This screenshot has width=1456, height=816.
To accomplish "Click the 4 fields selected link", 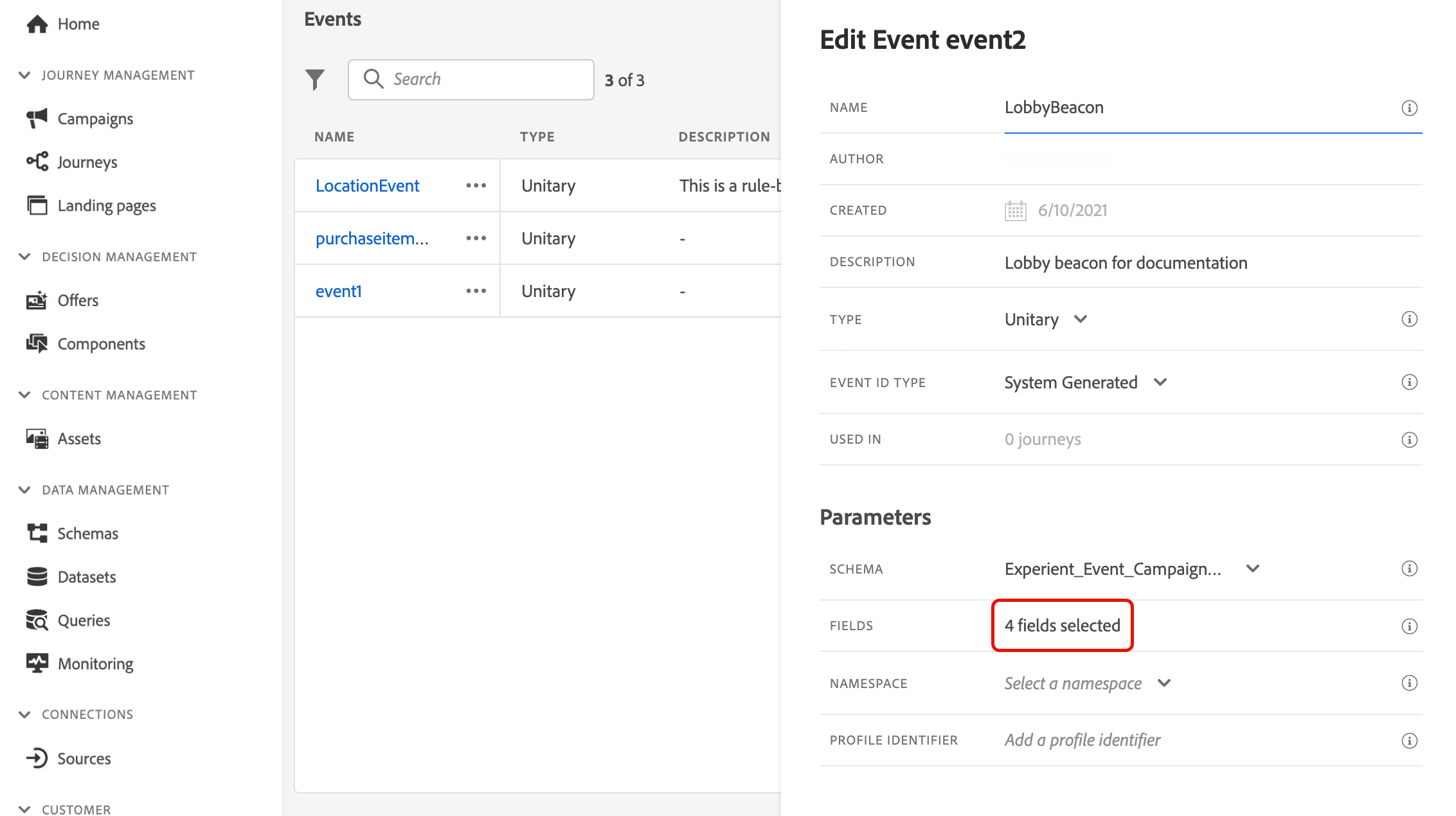I will click(x=1062, y=626).
